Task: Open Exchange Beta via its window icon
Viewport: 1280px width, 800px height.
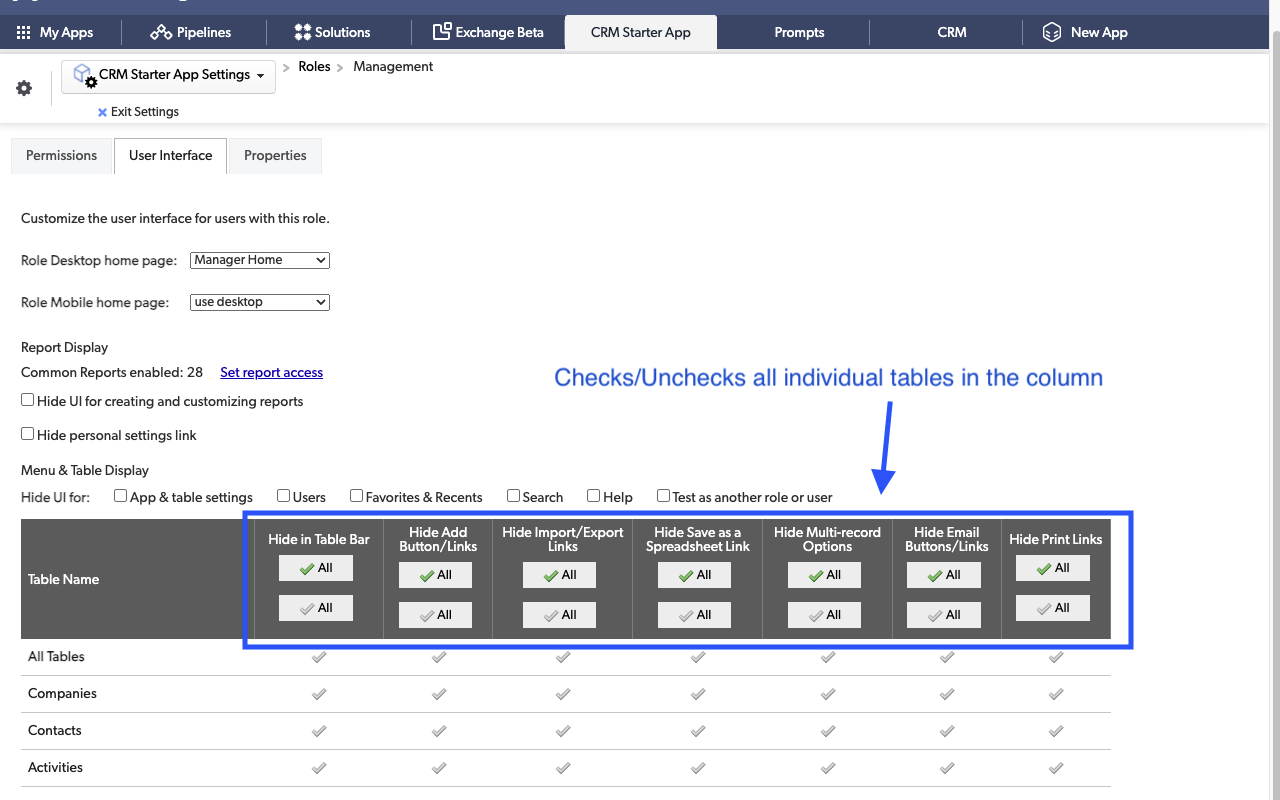Action: 442,32
